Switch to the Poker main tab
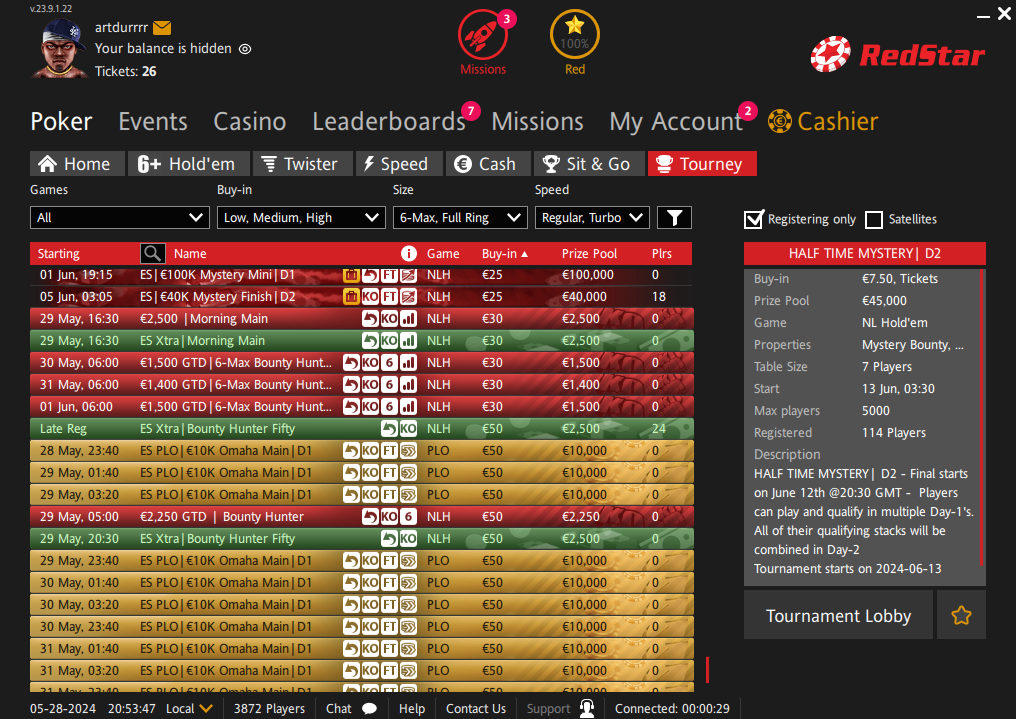The image size is (1016, 719). coord(62,121)
